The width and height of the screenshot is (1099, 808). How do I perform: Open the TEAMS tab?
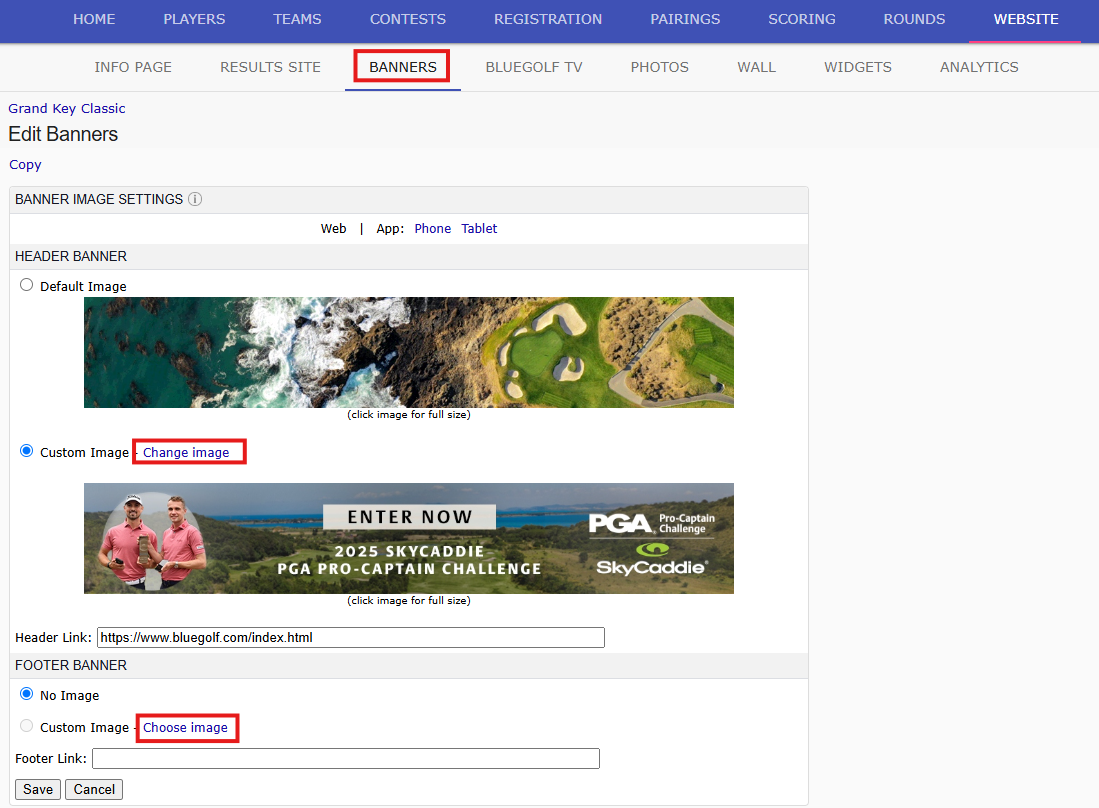coord(297,20)
